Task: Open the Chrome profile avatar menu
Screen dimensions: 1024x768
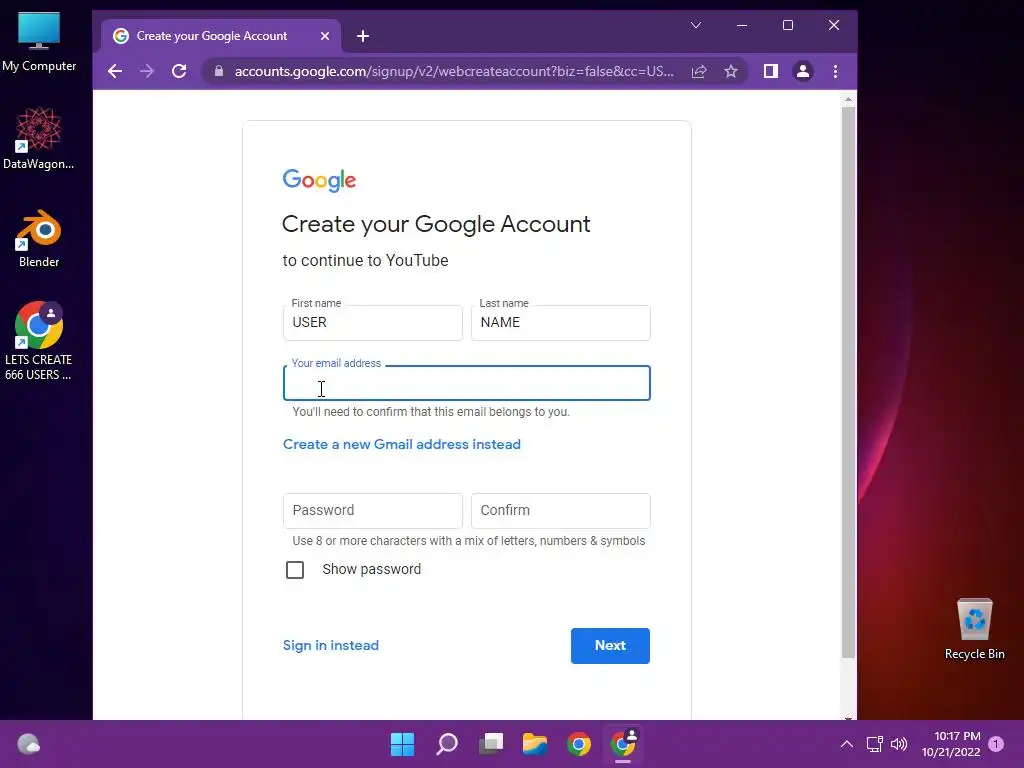Action: pos(803,71)
